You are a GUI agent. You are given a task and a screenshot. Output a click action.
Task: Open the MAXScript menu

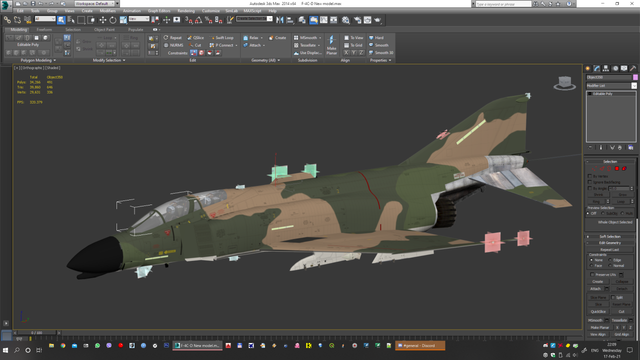click(252, 11)
